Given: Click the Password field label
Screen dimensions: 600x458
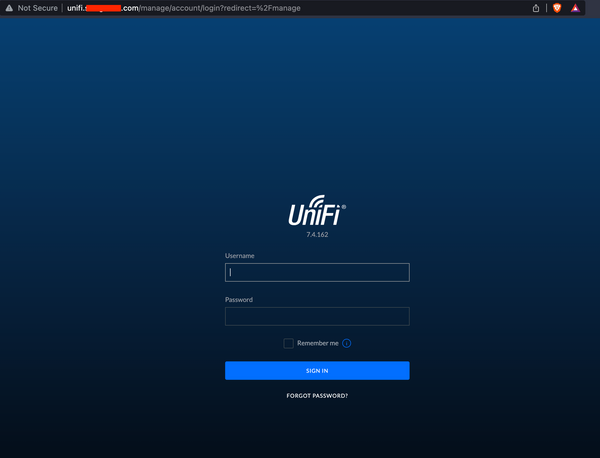Looking at the screenshot, I should click(x=239, y=300).
